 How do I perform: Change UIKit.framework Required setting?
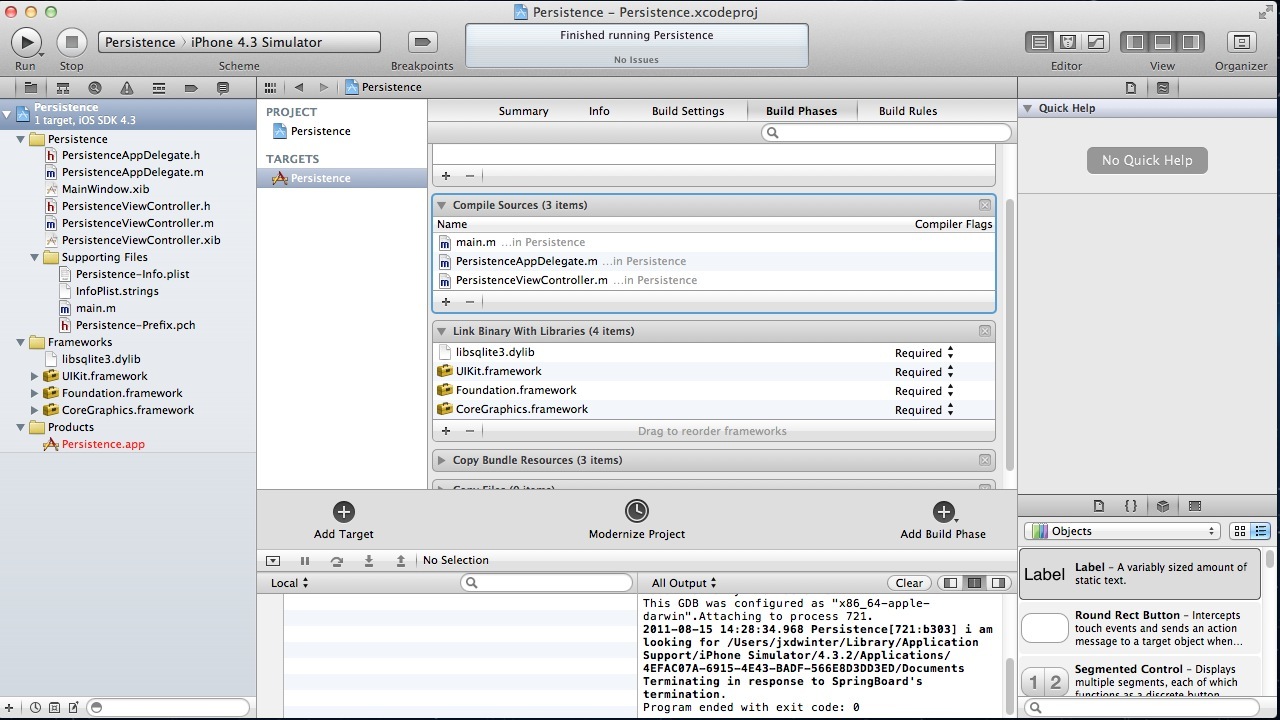924,372
